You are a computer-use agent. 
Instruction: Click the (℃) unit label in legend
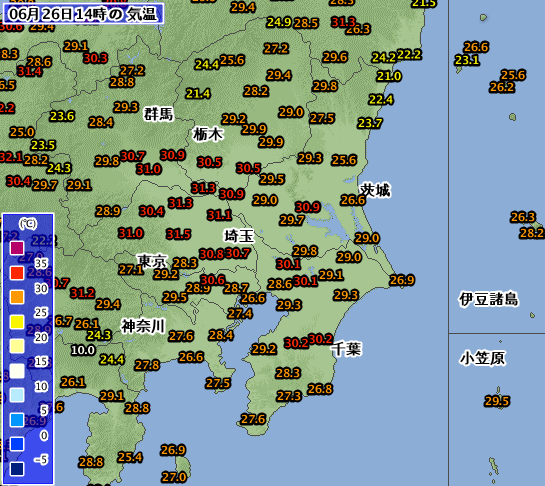[28, 223]
